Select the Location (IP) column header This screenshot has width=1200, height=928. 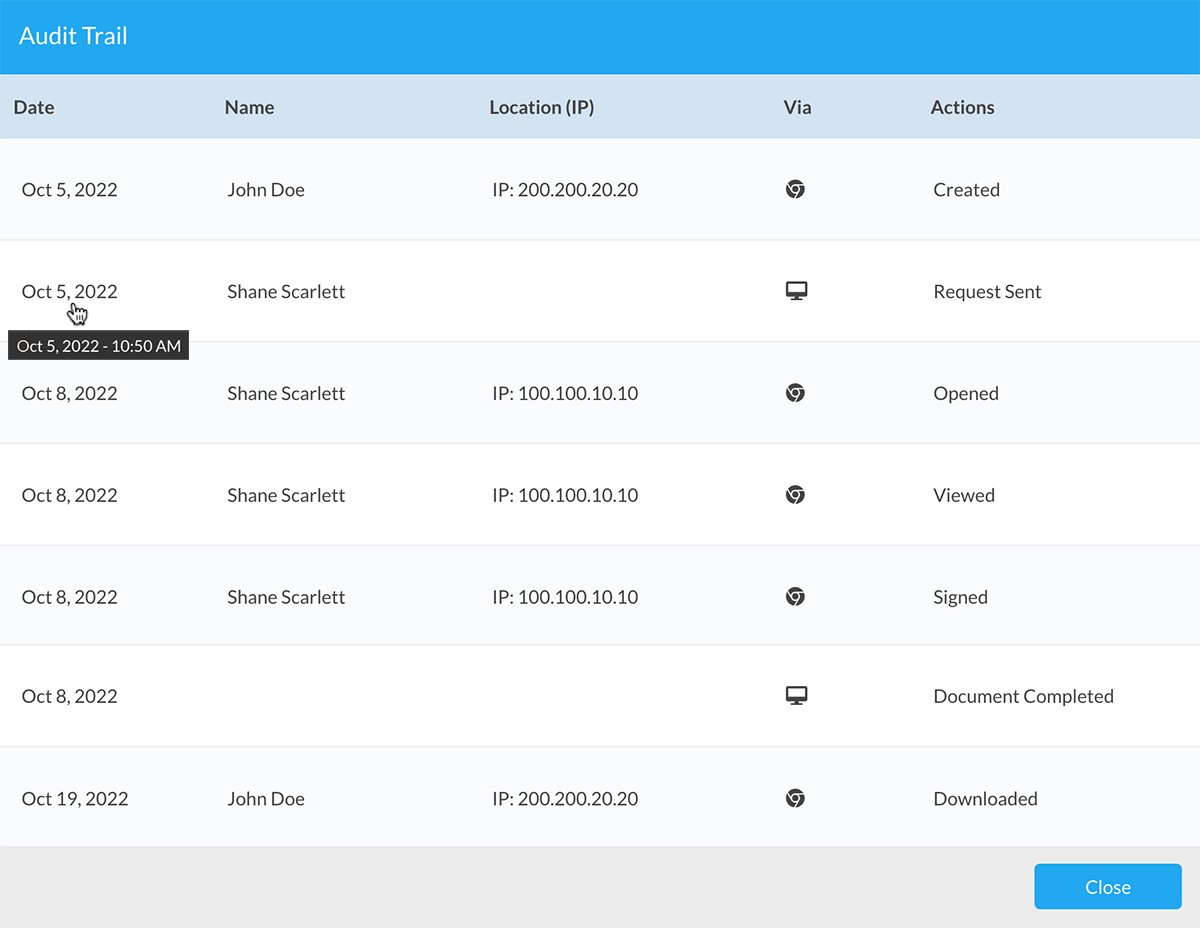(541, 107)
